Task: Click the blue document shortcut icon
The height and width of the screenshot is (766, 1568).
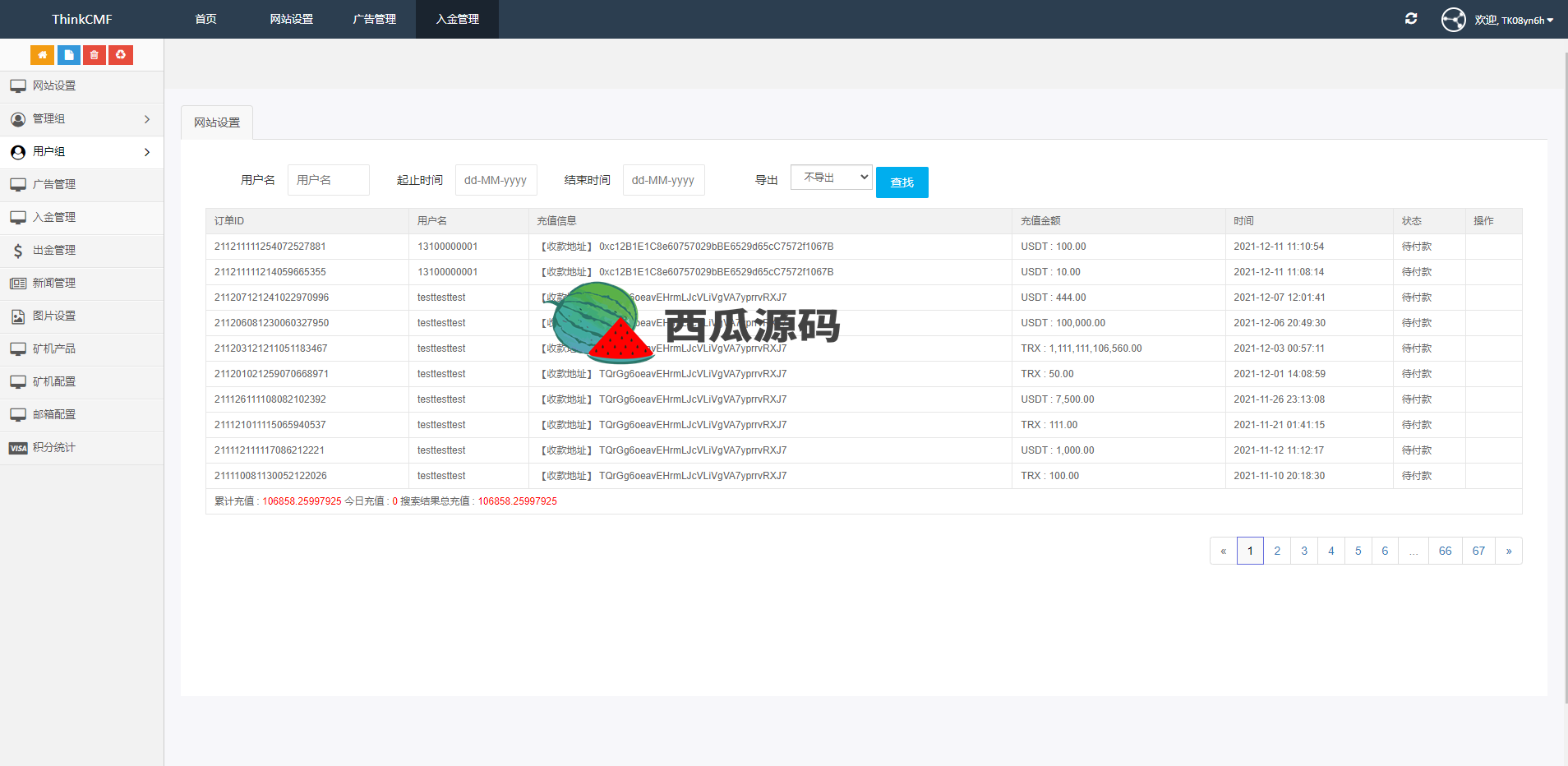Action: pos(68,55)
